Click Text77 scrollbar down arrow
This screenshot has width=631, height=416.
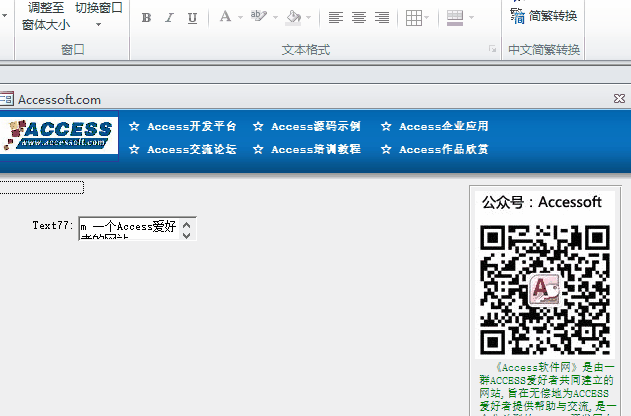coord(186,235)
